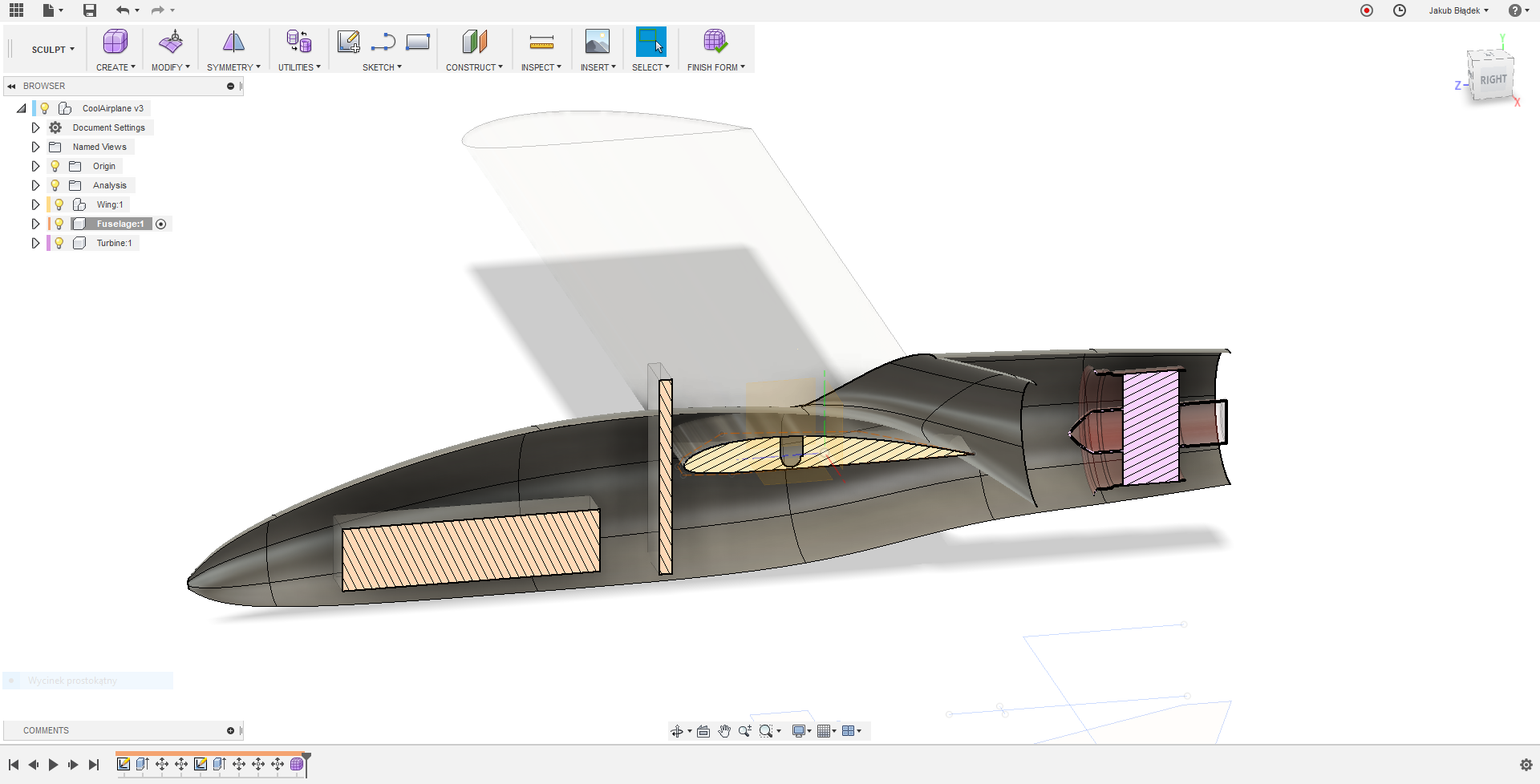Hide the Wing:1 component

59,204
